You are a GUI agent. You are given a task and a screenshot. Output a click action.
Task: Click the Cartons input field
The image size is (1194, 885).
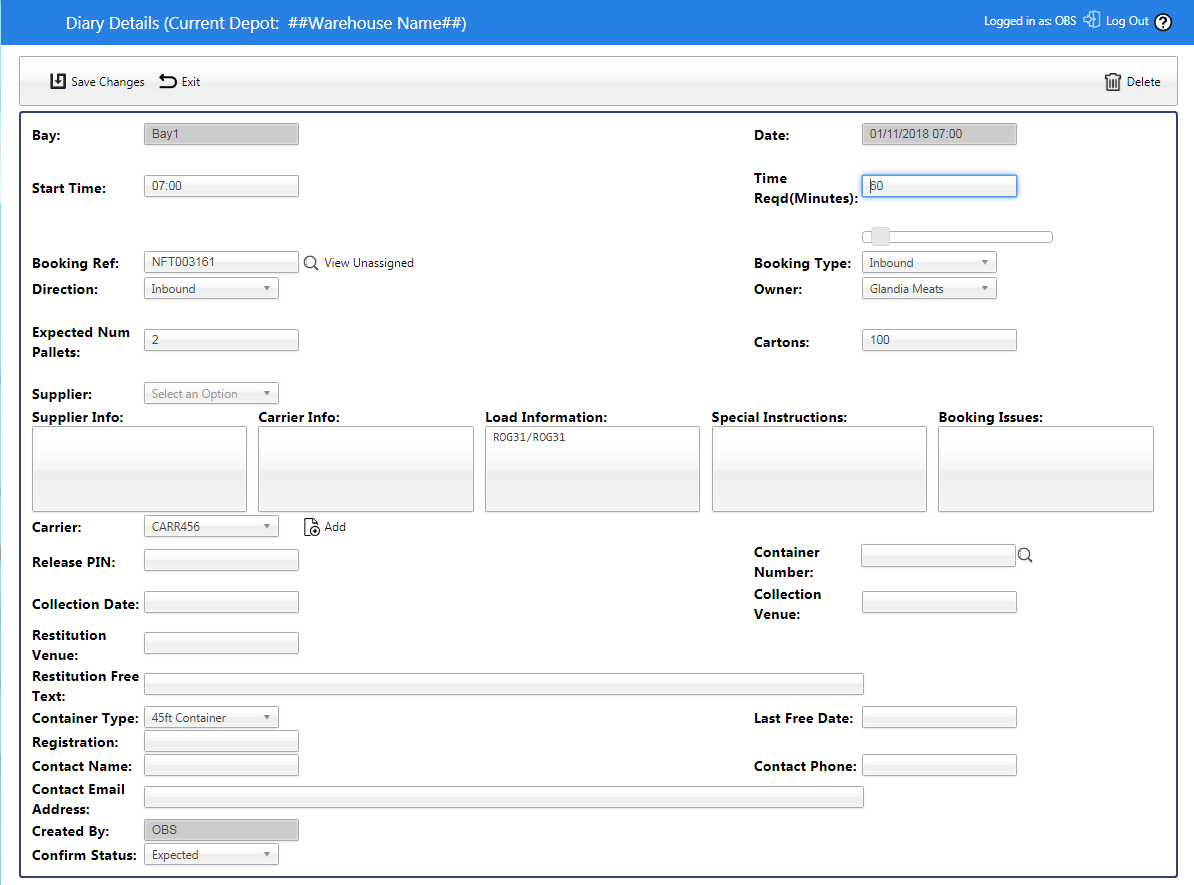pyautogui.click(x=939, y=340)
